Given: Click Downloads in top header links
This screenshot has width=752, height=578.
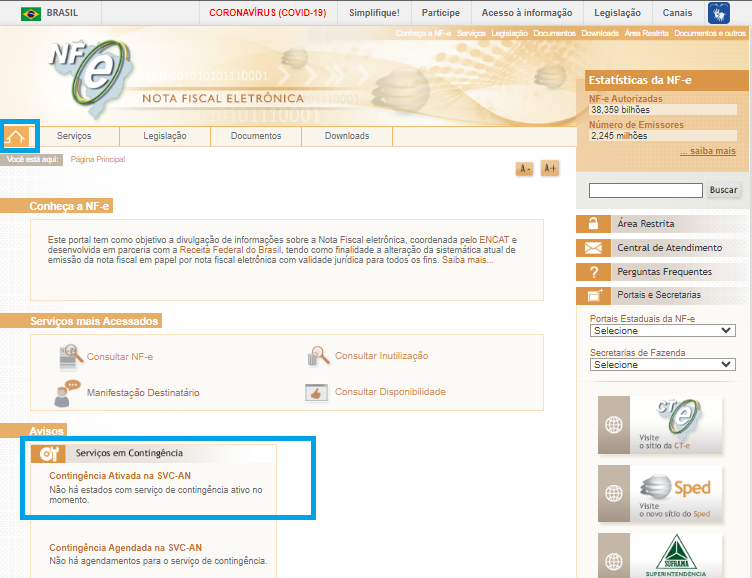Looking at the screenshot, I should (600, 33).
